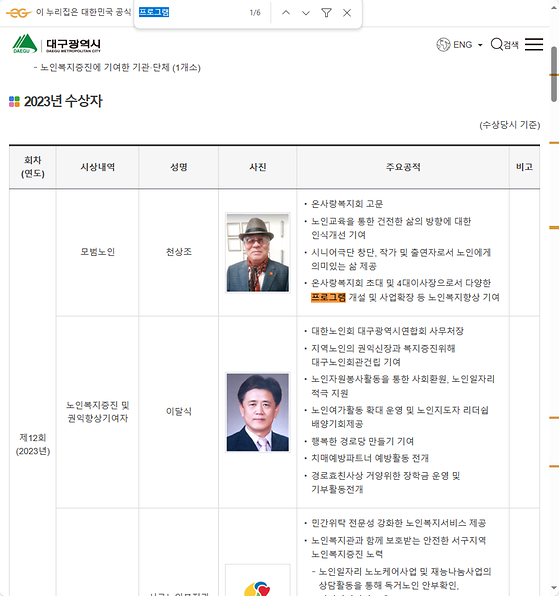Close the find bar
The width and height of the screenshot is (559, 596).
[347, 13]
